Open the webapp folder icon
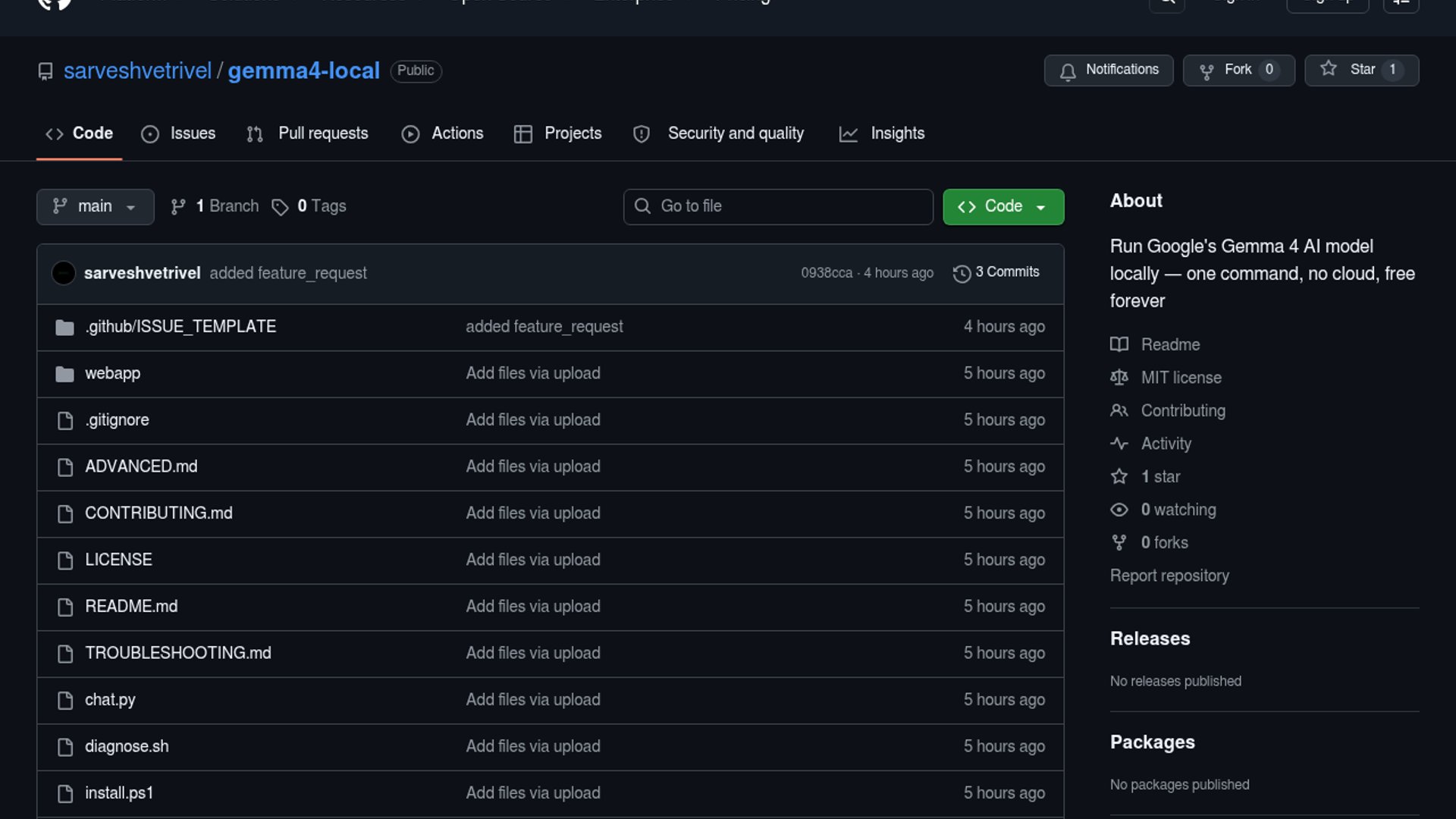Viewport: 1456px width, 819px height. [x=64, y=374]
